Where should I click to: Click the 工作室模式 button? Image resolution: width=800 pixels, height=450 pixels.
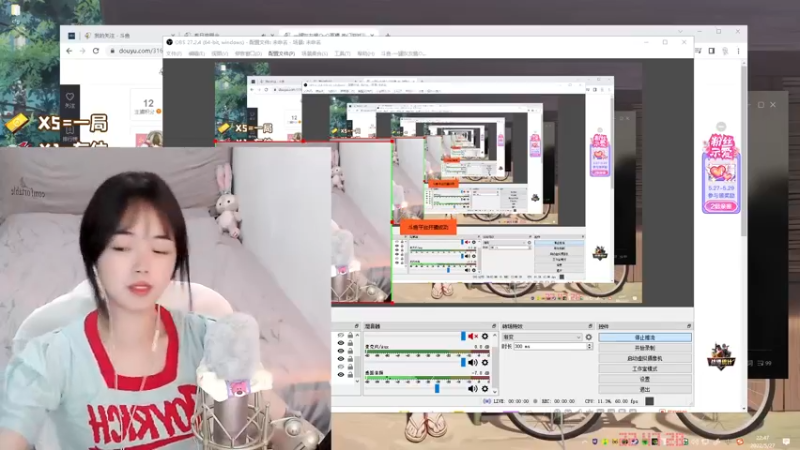click(645, 368)
